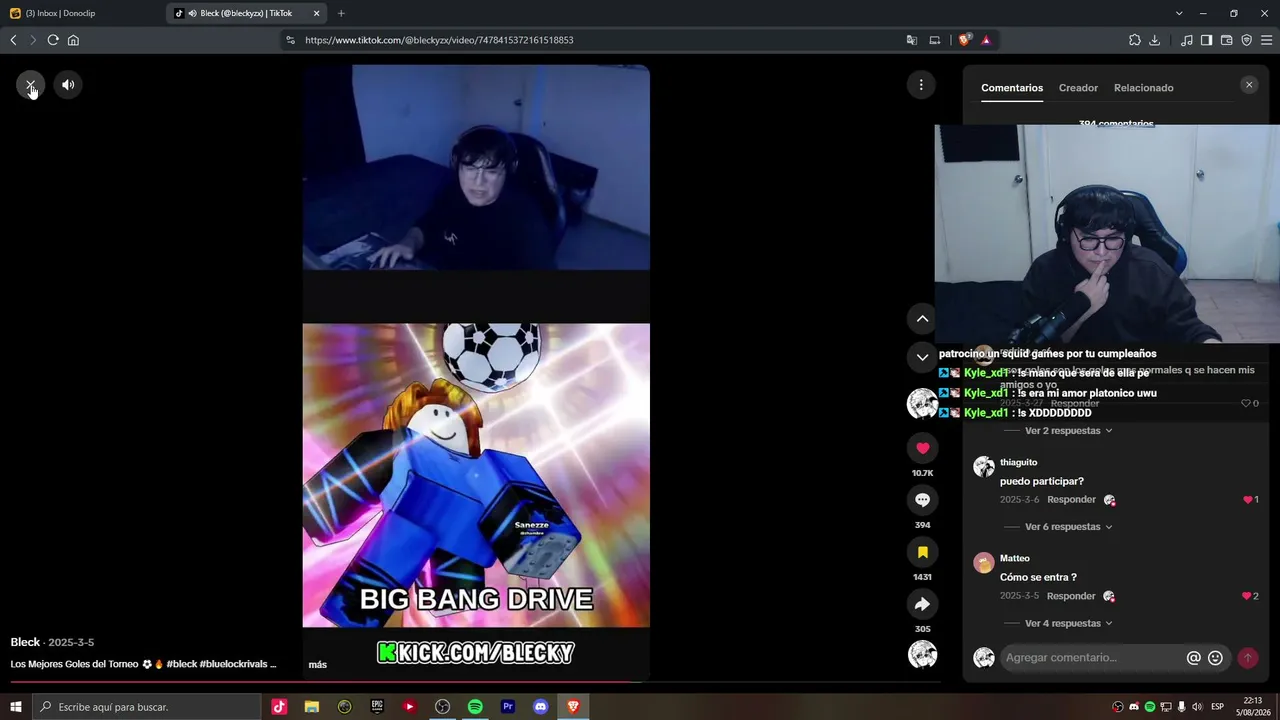Go back in browser history
The width and height of the screenshot is (1280, 720).
tap(13, 40)
